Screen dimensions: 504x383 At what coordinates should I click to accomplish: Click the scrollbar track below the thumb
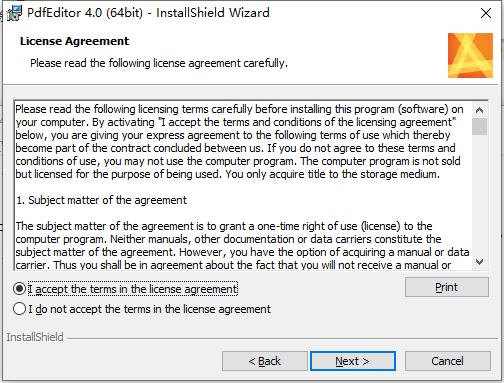click(479, 195)
